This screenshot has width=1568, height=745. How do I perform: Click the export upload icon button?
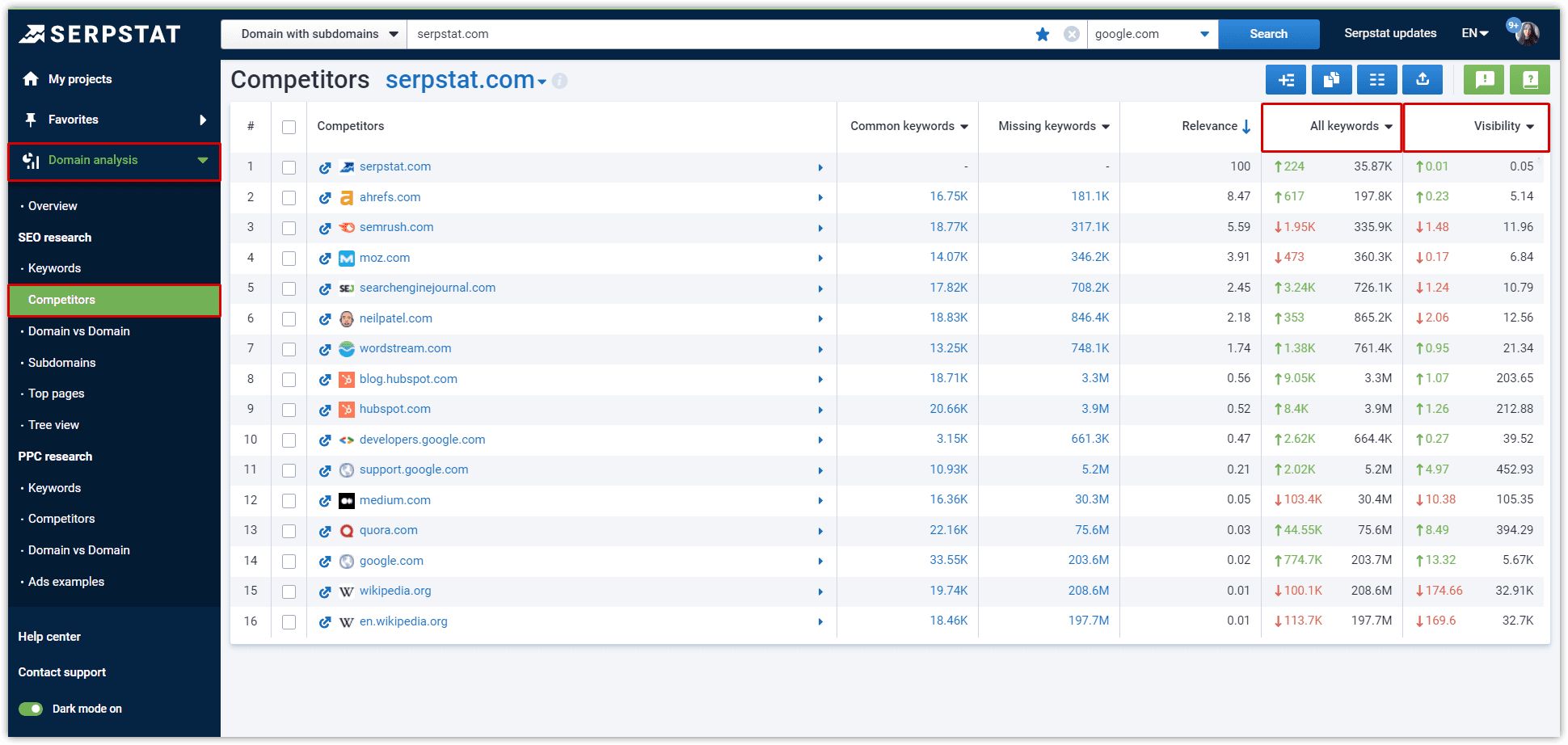(1423, 80)
